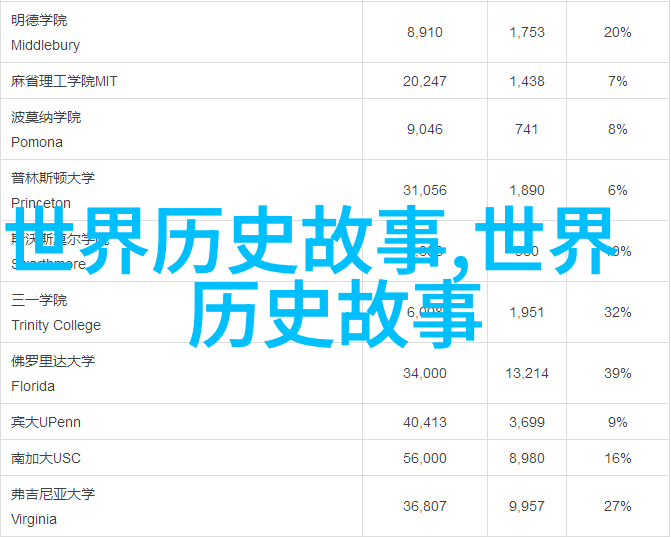Click the 宾大UPenn row name

pos(46,422)
